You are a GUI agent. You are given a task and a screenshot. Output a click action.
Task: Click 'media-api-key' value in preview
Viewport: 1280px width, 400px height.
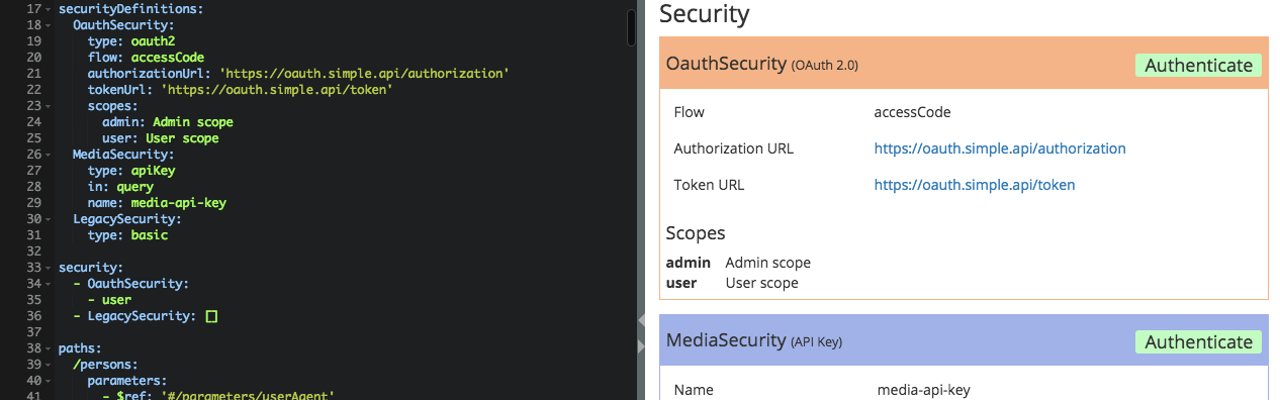[x=923, y=390]
